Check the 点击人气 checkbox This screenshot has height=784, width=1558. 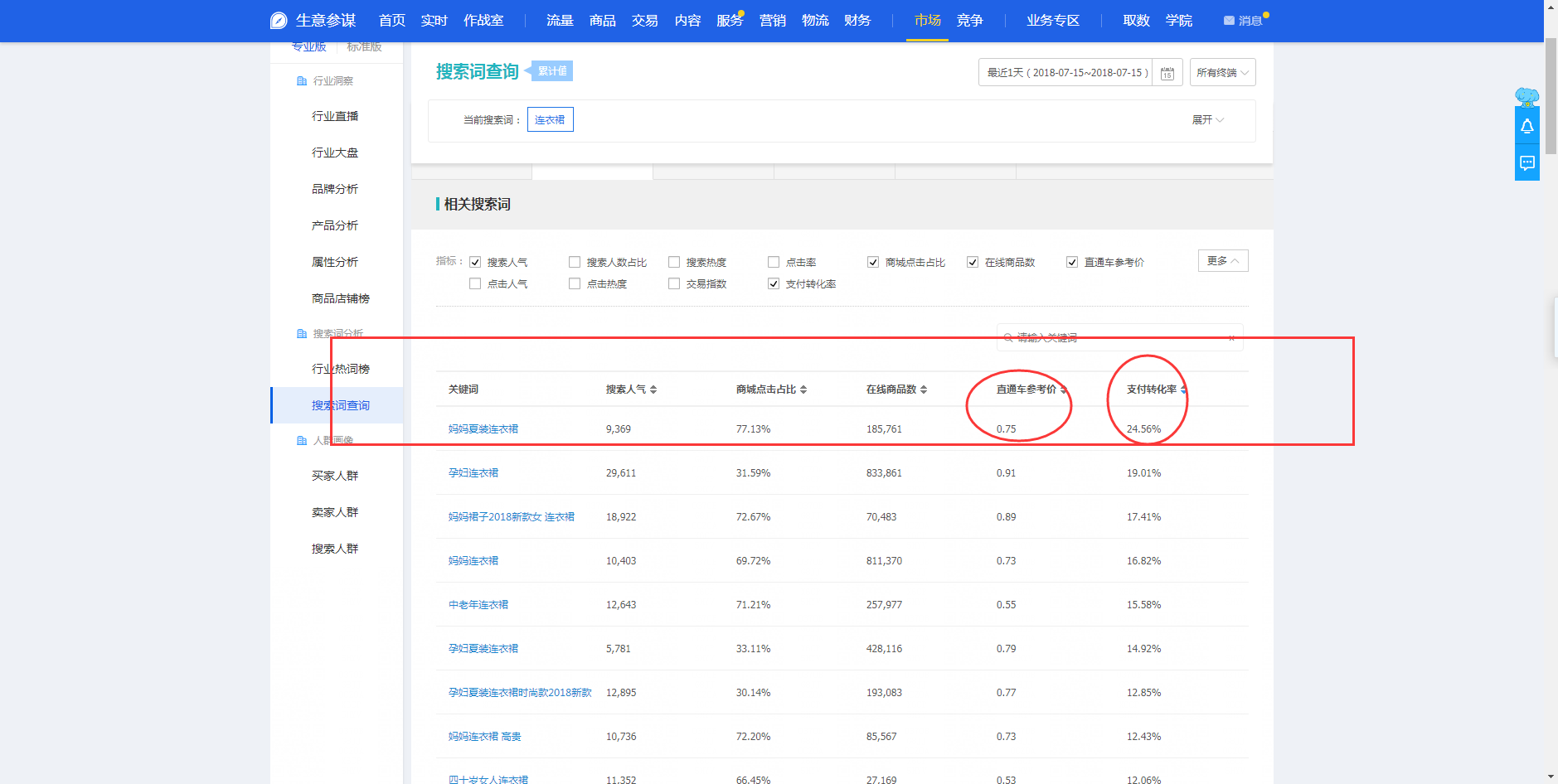point(475,283)
